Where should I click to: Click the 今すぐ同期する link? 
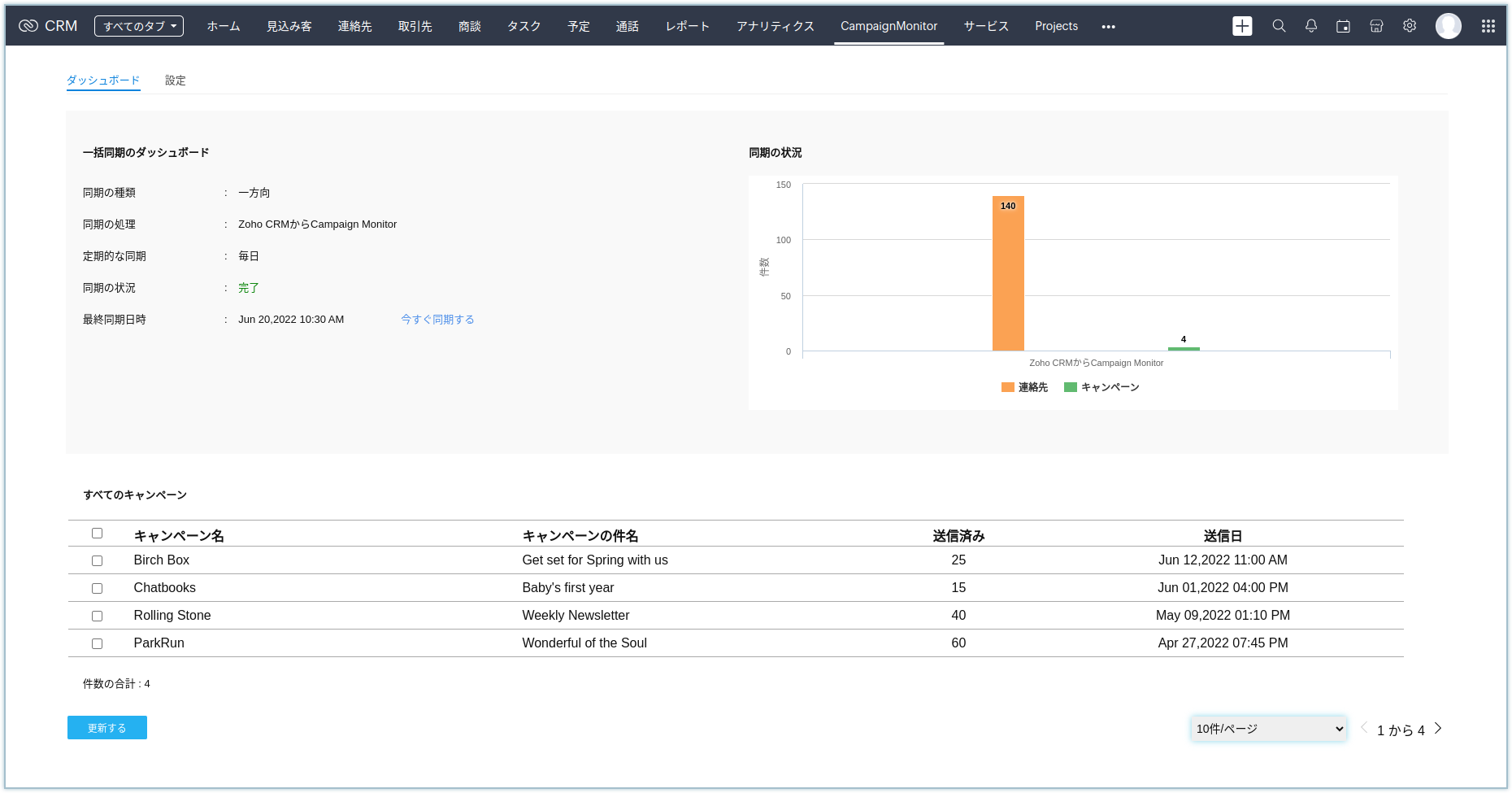437,320
